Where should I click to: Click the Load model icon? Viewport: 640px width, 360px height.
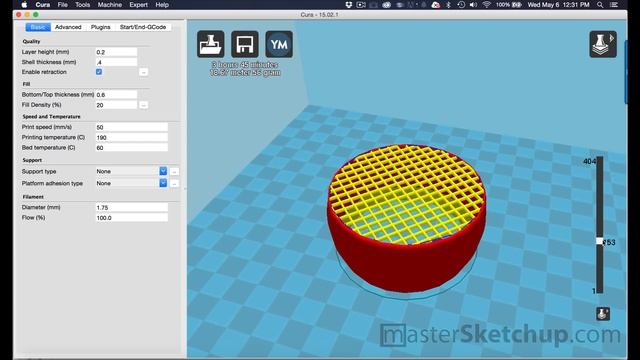tap(211, 44)
